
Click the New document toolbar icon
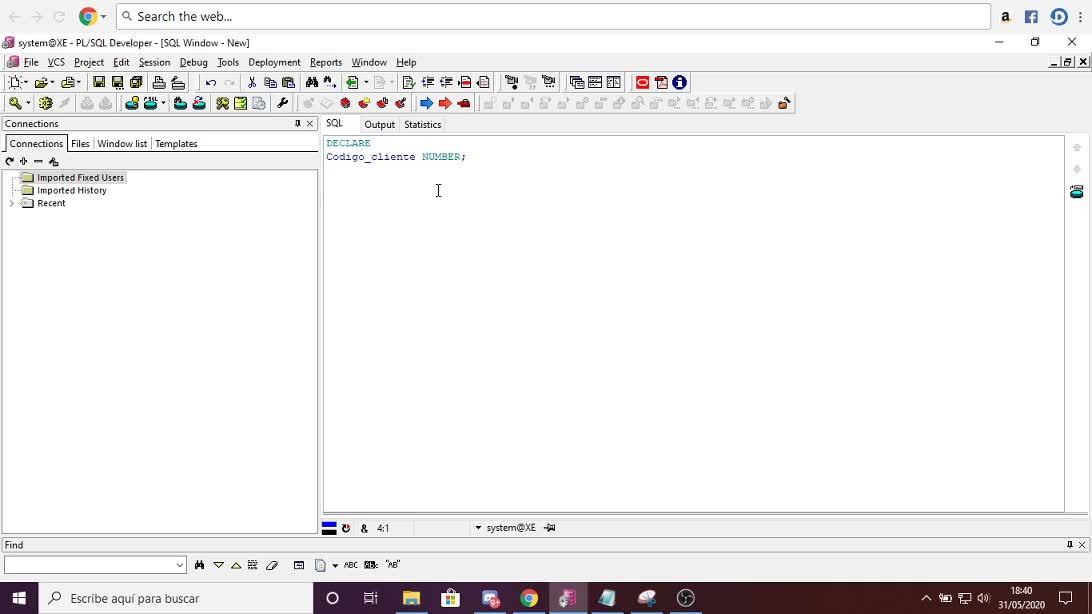pos(15,83)
